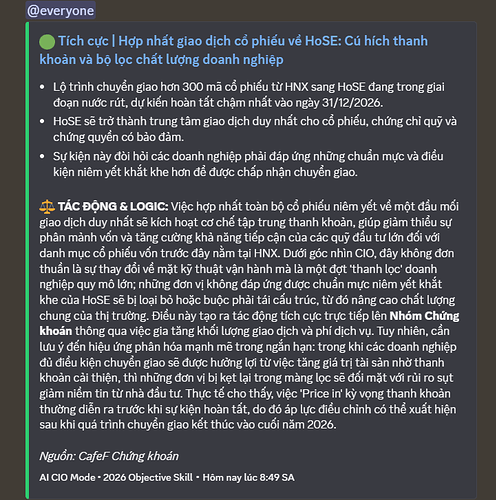This screenshot has width=496, height=500.
Task: Select the bullet about điều kiện niêm yết khắt khe
Action: coord(248,164)
